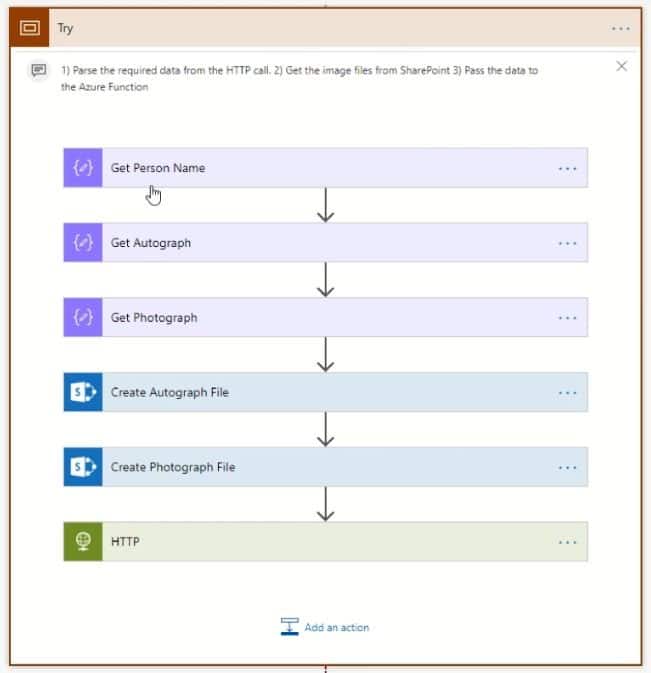Expand the HTTP action card
Viewport: 651px width, 673px height.
tap(326, 541)
